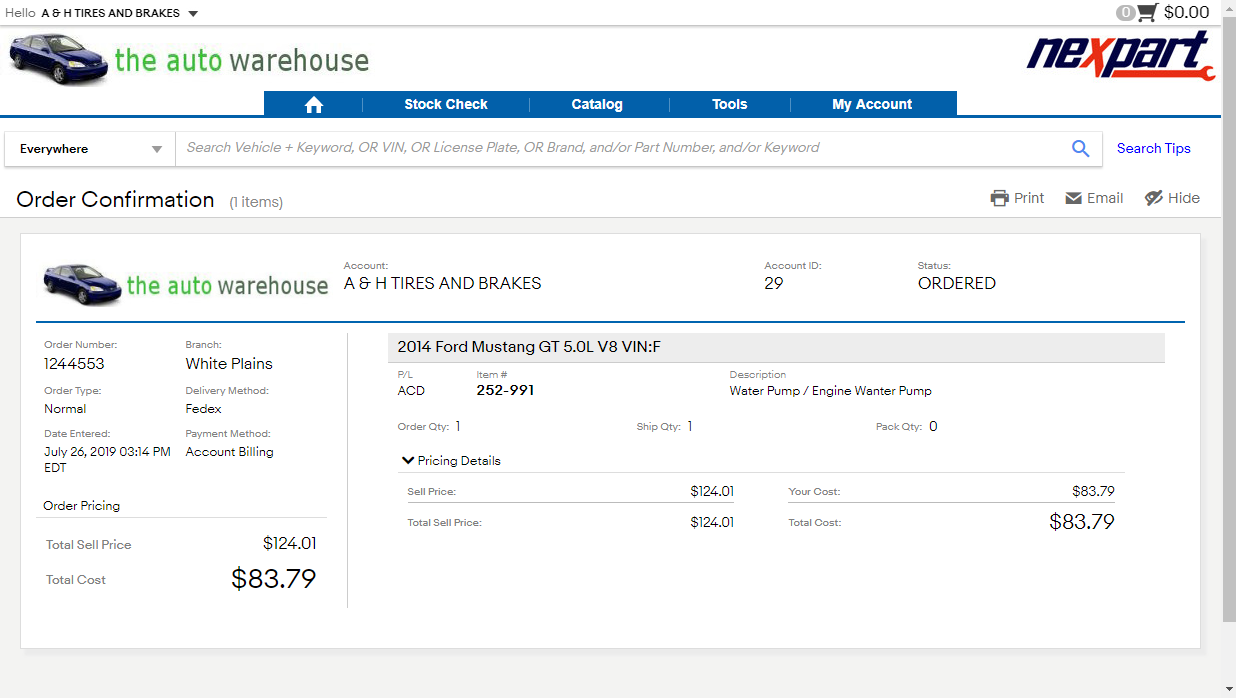Go to the Home icon in navigation bar
The height and width of the screenshot is (698, 1236).
313,104
